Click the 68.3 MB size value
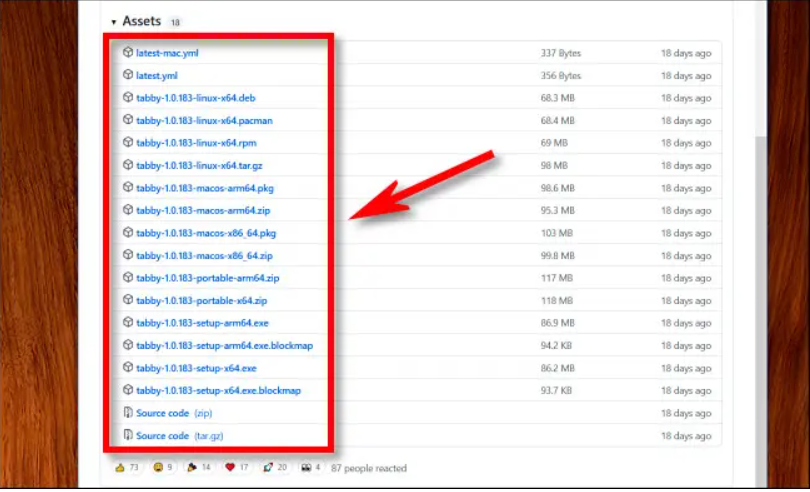This screenshot has width=810, height=492. point(557,98)
